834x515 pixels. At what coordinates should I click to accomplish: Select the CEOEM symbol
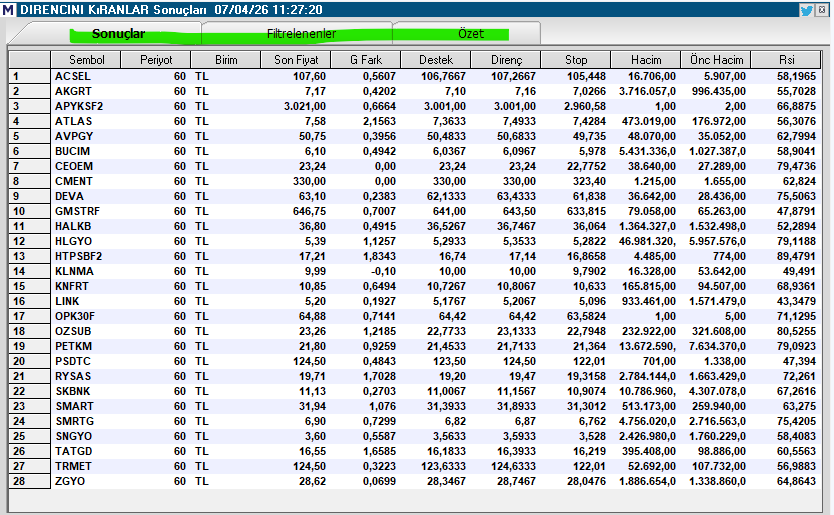coord(74,167)
